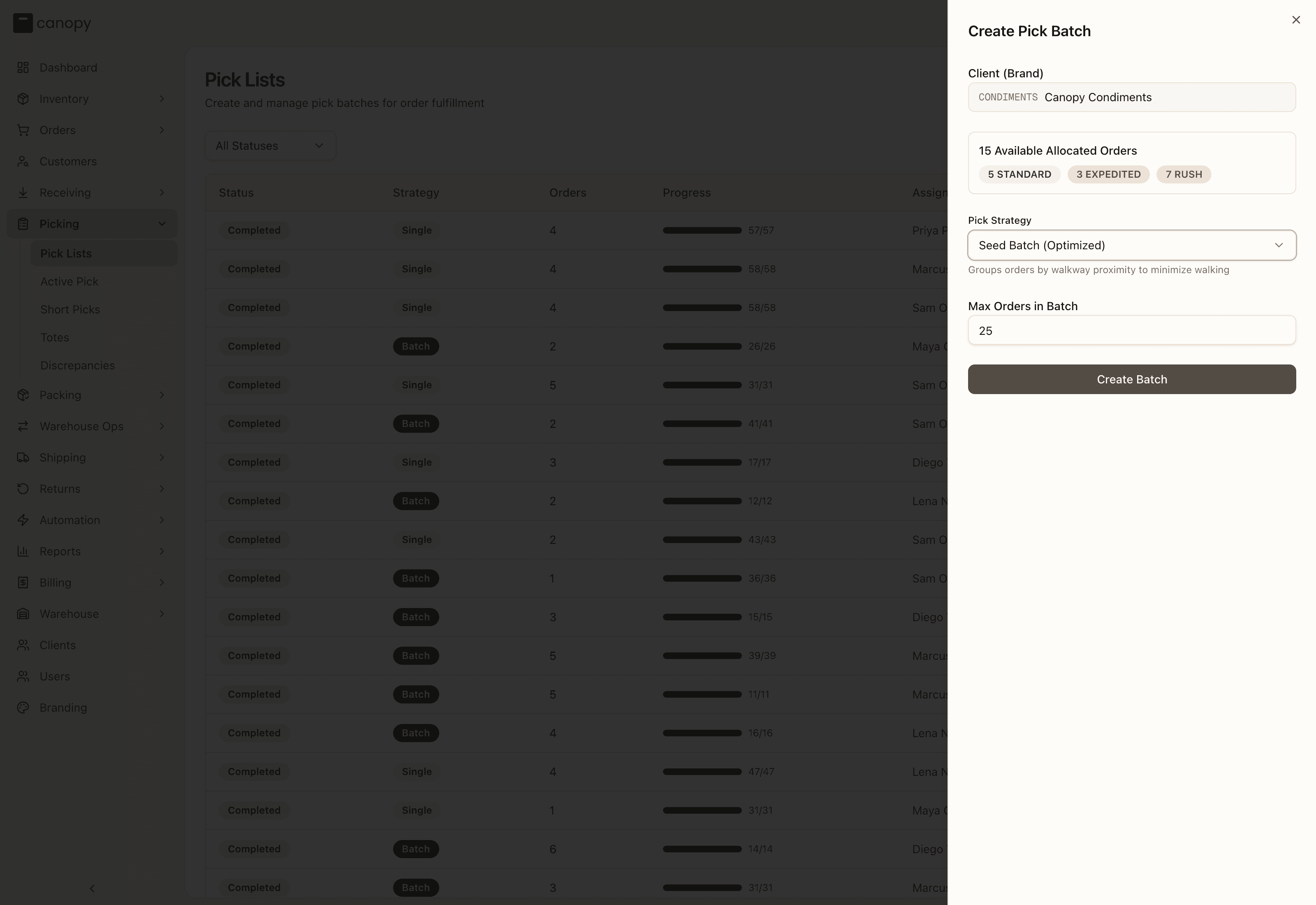Expand the Automation submenu chevron
This screenshot has height=905, width=1316.
[x=162, y=520]
